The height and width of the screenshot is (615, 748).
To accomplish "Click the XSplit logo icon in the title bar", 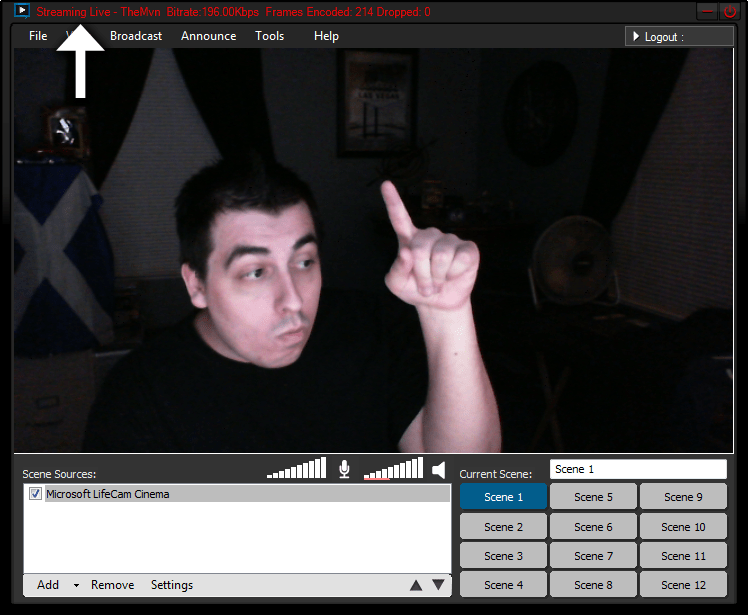I will click(22, 10).
